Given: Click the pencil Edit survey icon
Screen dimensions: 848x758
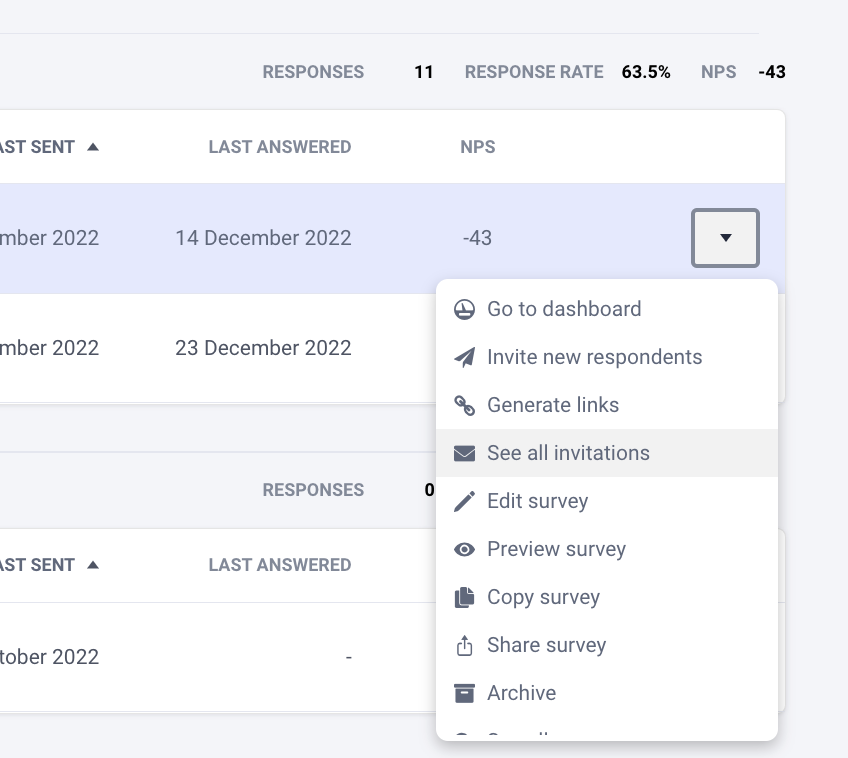Looking at the screenshot, I should coord(464,501).
